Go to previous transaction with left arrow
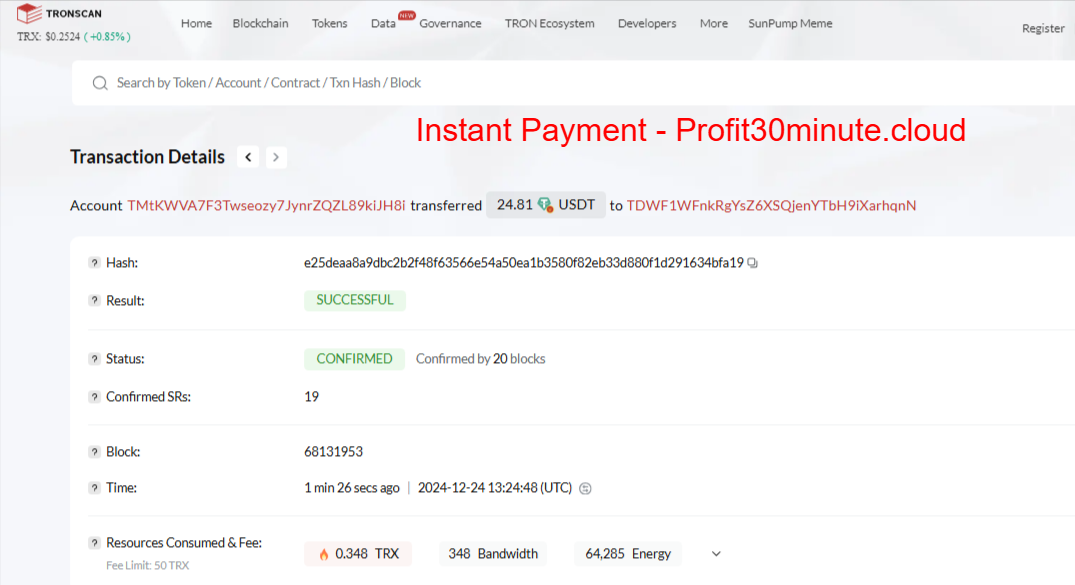Image resolution: width=1075 pixels, height=585 pixels. (x=248, y=157)
